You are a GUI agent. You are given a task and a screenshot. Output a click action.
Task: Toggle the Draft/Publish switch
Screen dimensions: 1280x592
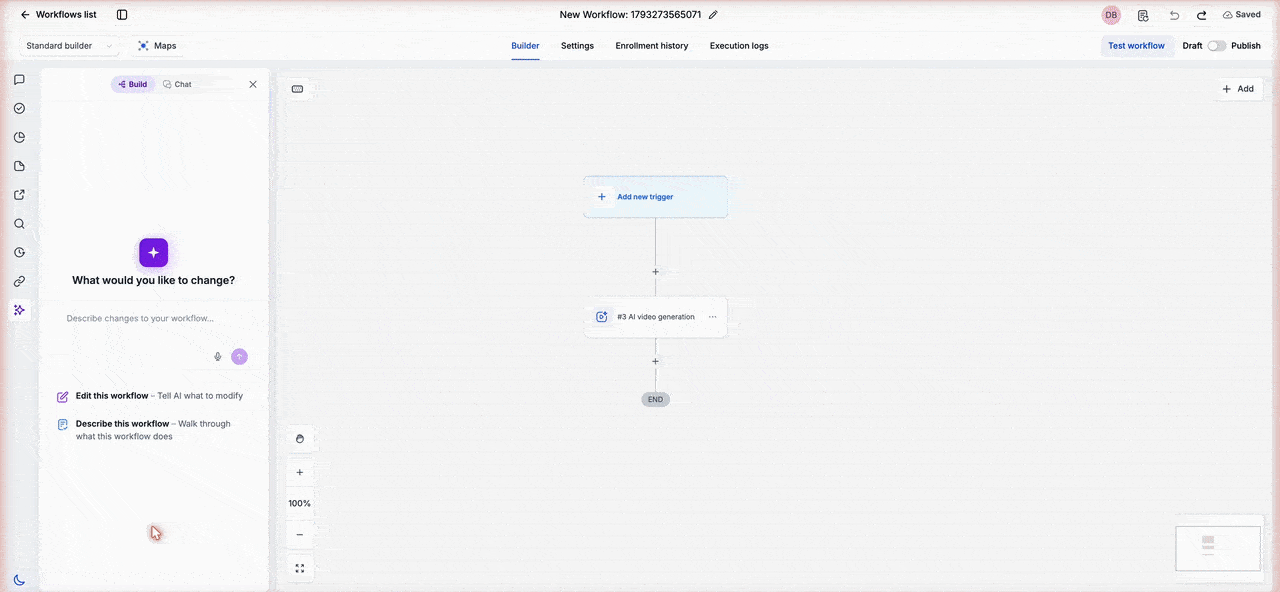coord(1217,46)
